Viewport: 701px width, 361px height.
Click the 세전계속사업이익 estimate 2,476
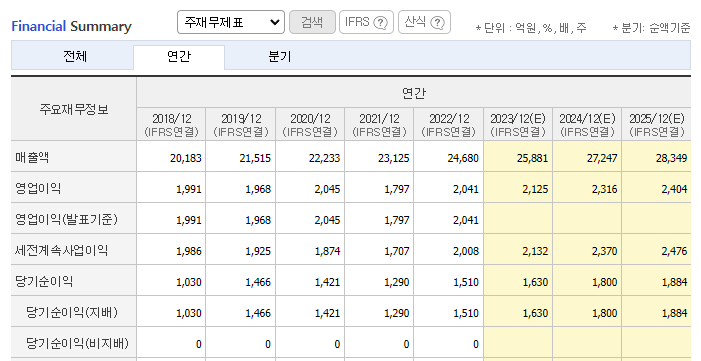(674, 251)
